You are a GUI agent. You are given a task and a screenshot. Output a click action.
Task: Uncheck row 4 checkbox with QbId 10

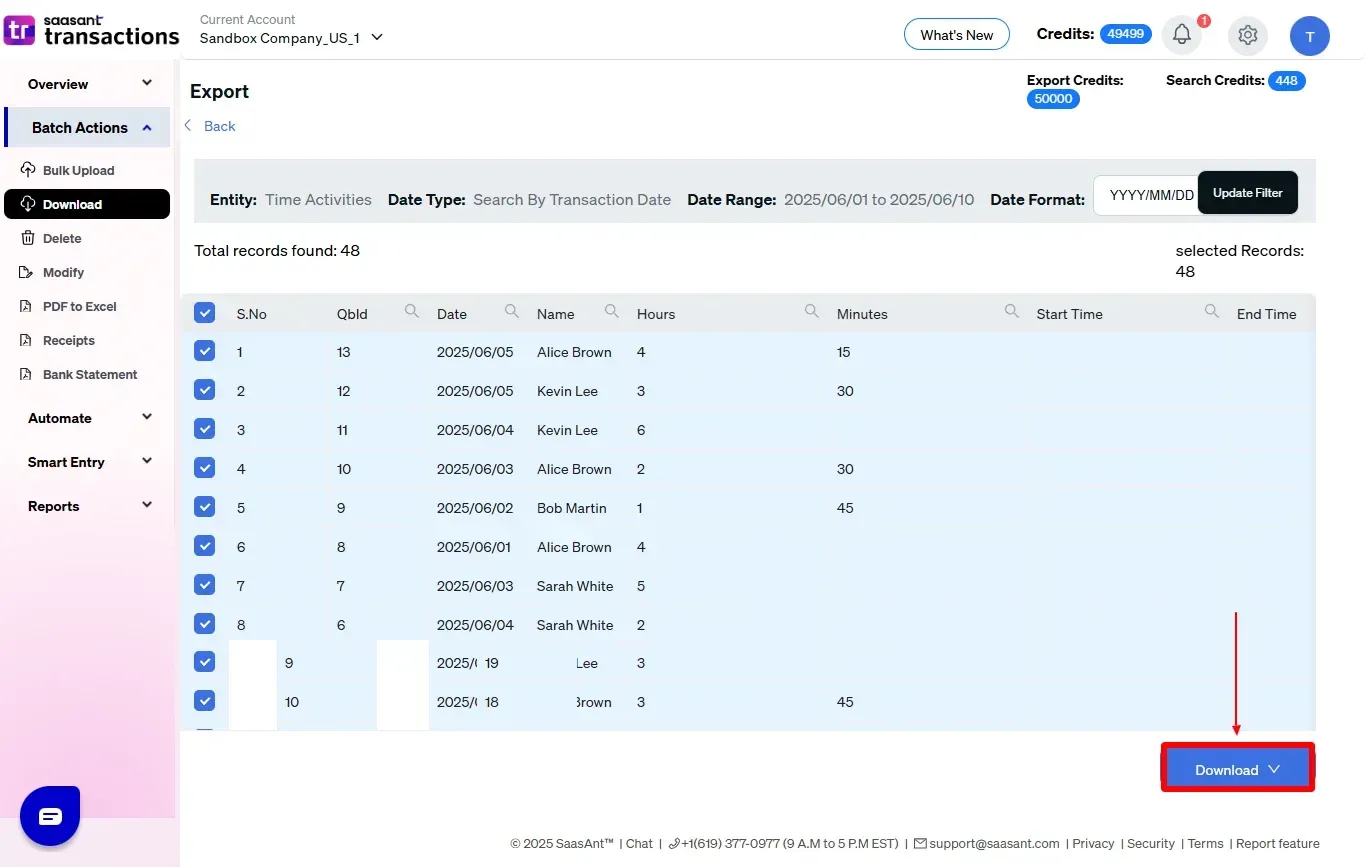coord(204,468)
